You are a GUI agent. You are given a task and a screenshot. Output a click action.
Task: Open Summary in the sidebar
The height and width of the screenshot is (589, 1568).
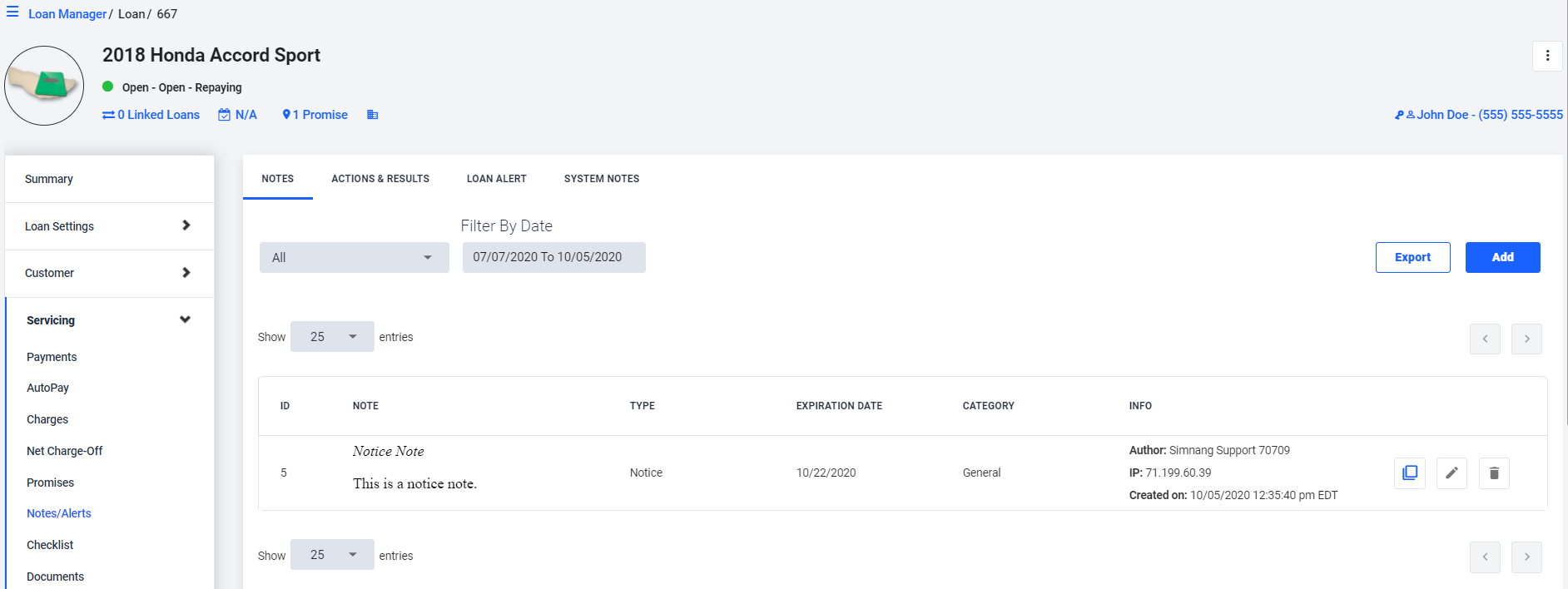109,179
